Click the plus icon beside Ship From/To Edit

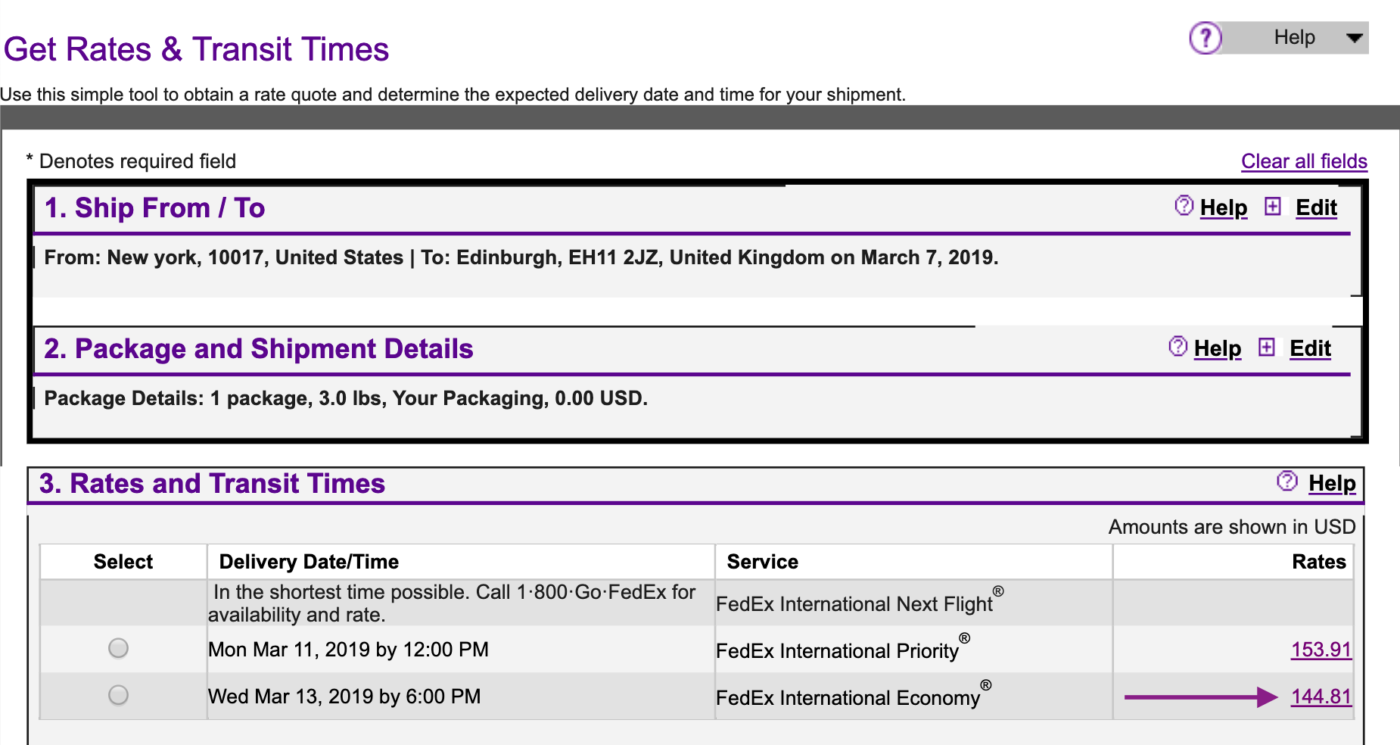1270,207
